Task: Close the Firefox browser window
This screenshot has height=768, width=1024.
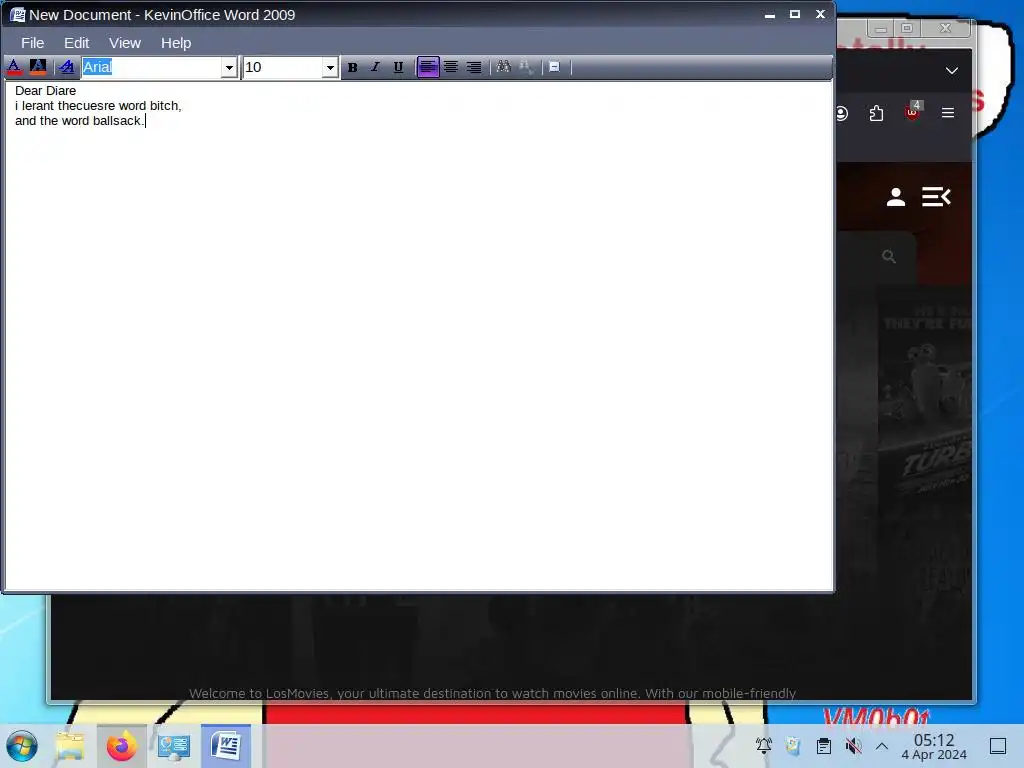Action: tap(946, 28)
